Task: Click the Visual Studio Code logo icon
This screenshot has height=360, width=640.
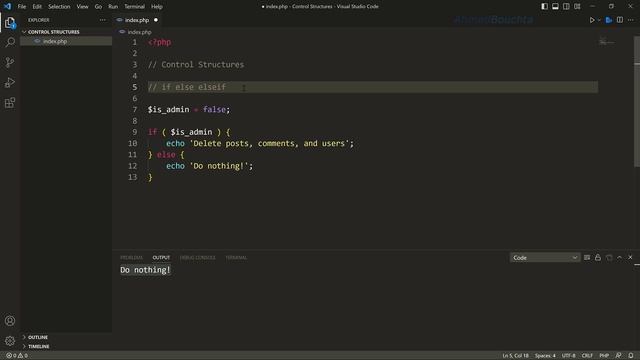Action: click(x=7, y=7)
